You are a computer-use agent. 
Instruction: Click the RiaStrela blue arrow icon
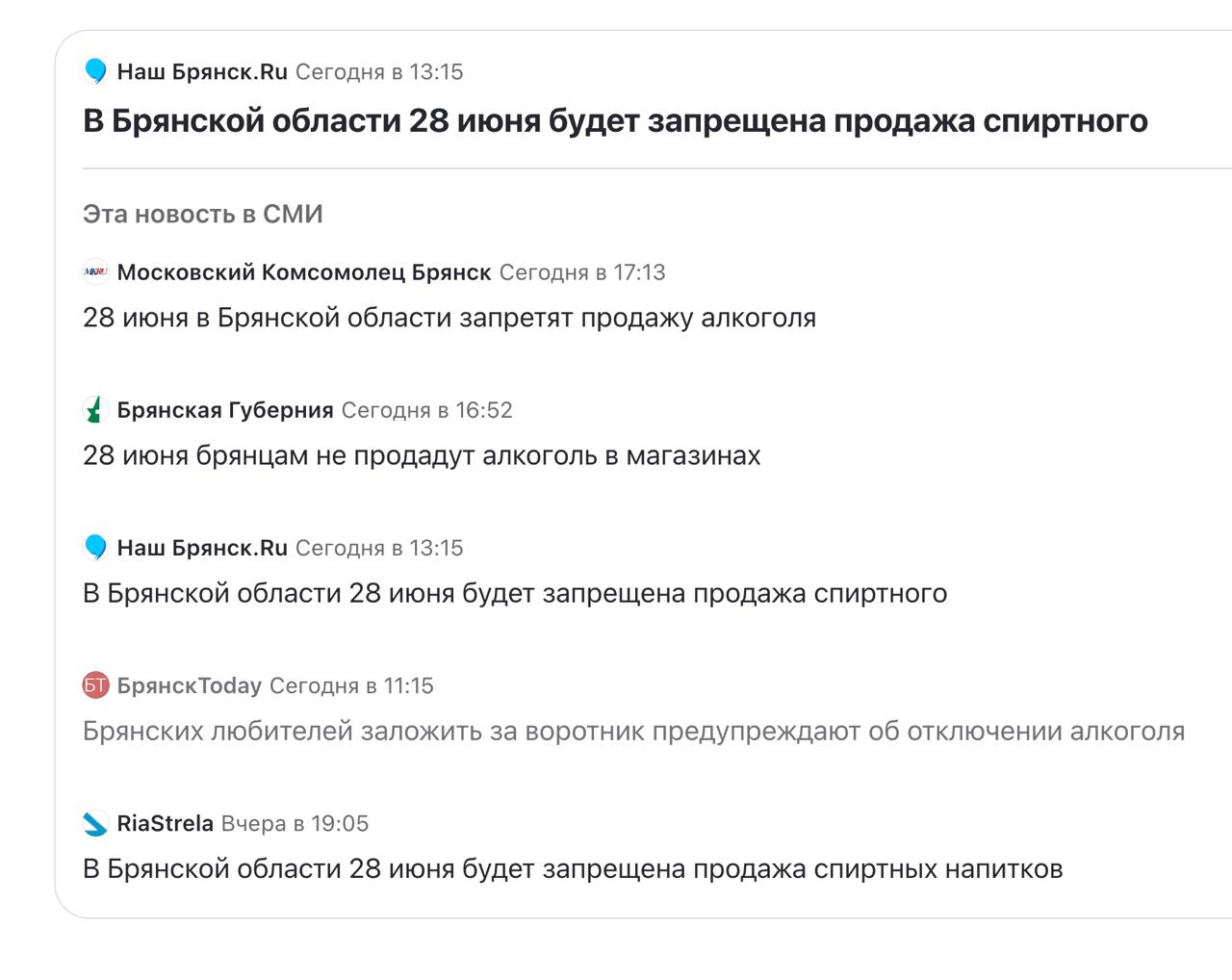pos(95,823)
